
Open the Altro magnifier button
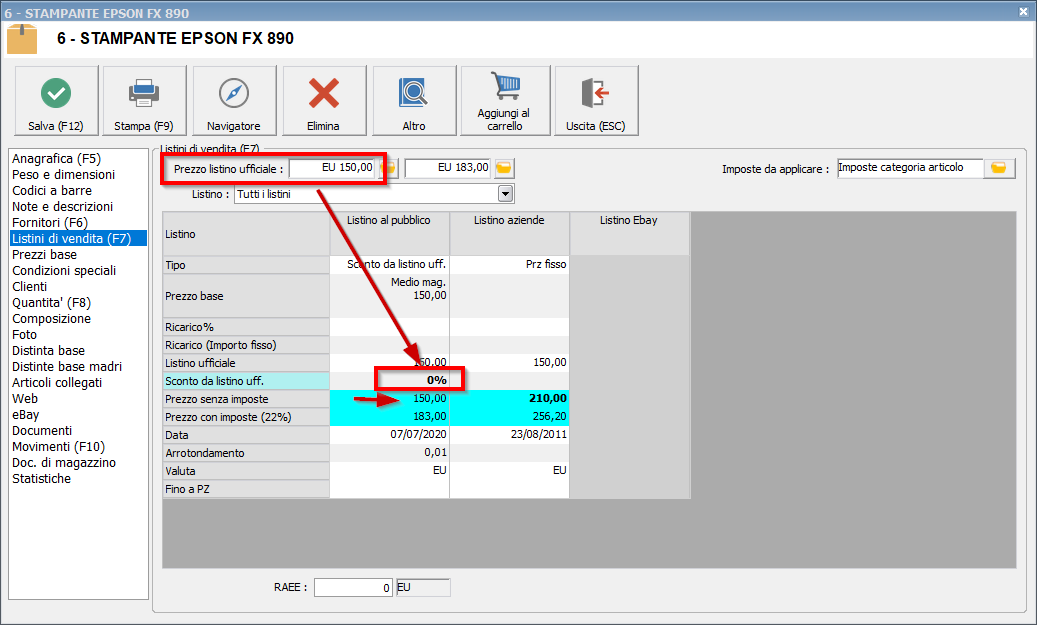[x=414, y=101]
